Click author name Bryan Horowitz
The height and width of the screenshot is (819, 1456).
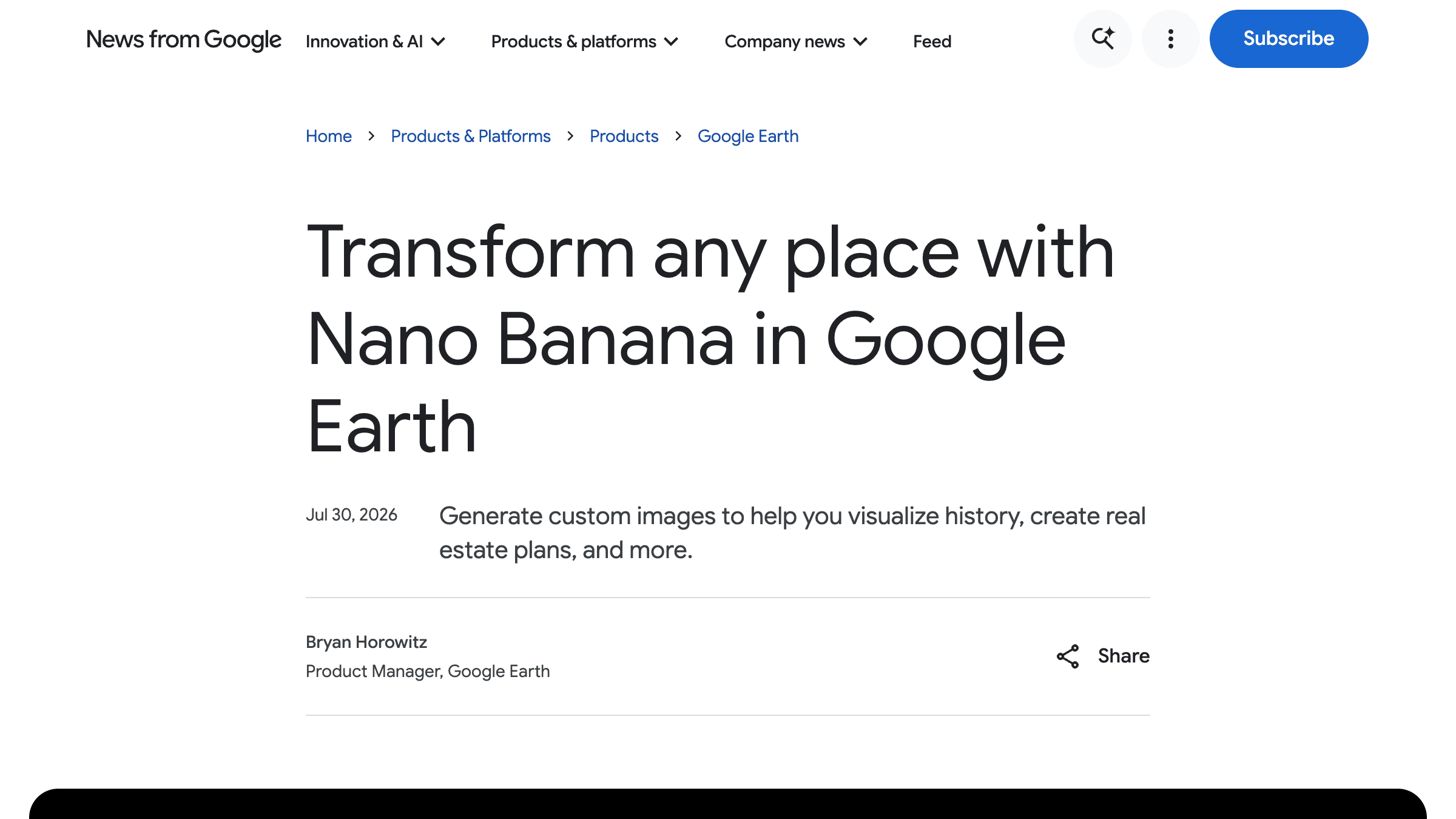click(366, 642)
